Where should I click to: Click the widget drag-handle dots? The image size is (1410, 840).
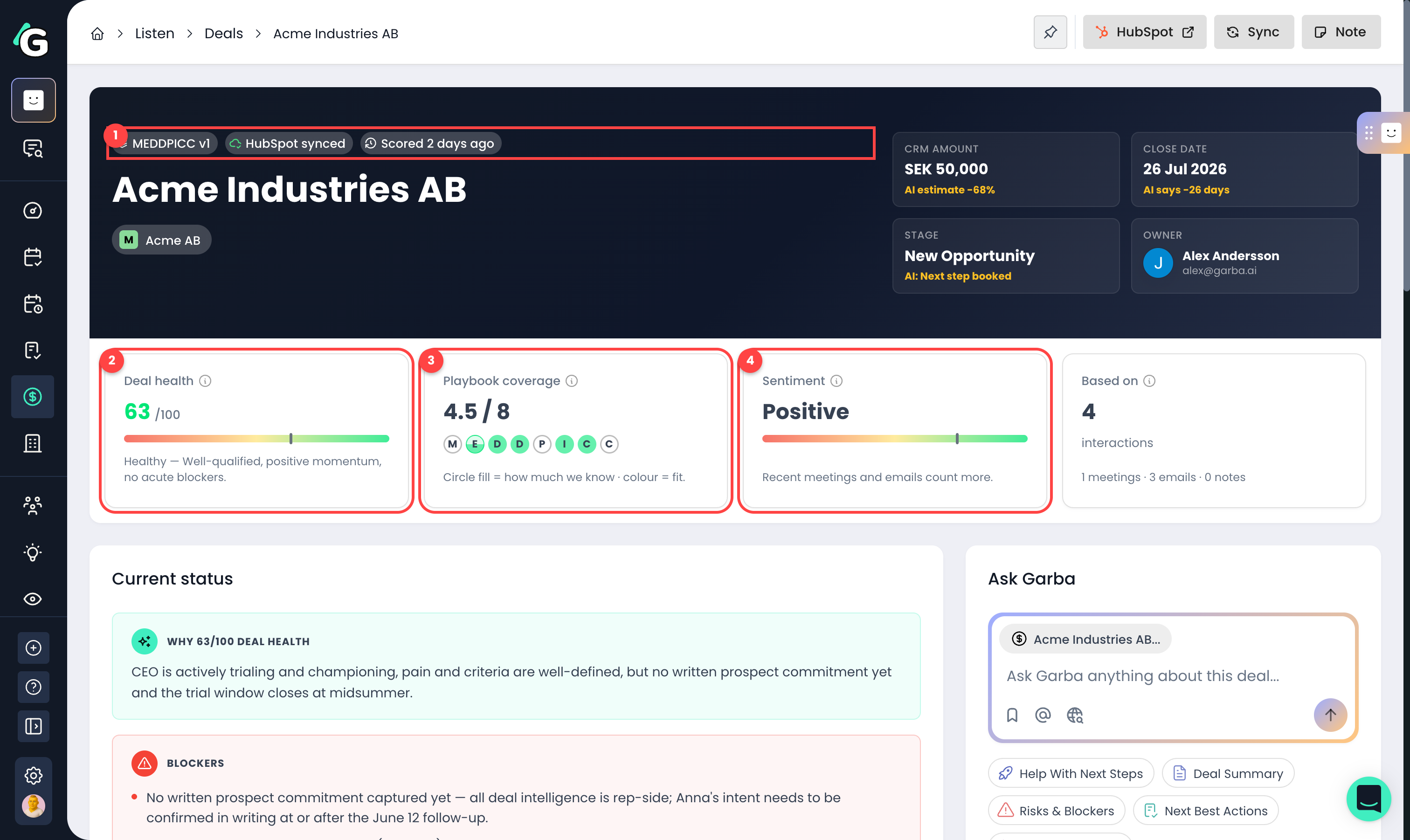pos(1369,133)
